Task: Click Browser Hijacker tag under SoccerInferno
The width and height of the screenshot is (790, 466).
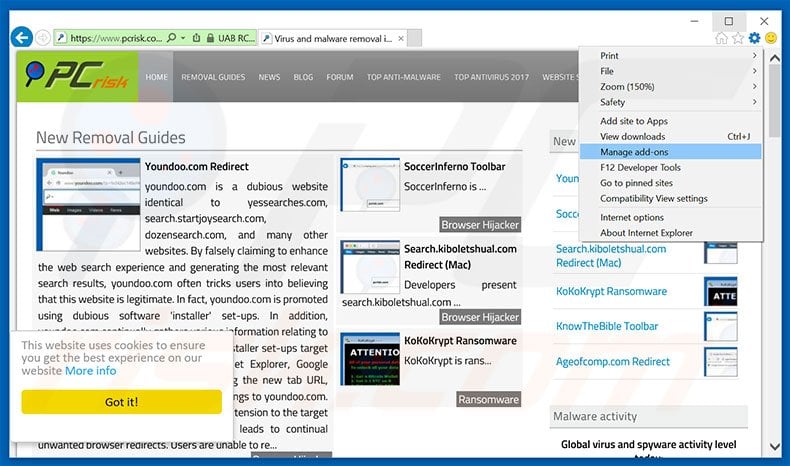Action: pyautogui.click(x=480, y=225)
